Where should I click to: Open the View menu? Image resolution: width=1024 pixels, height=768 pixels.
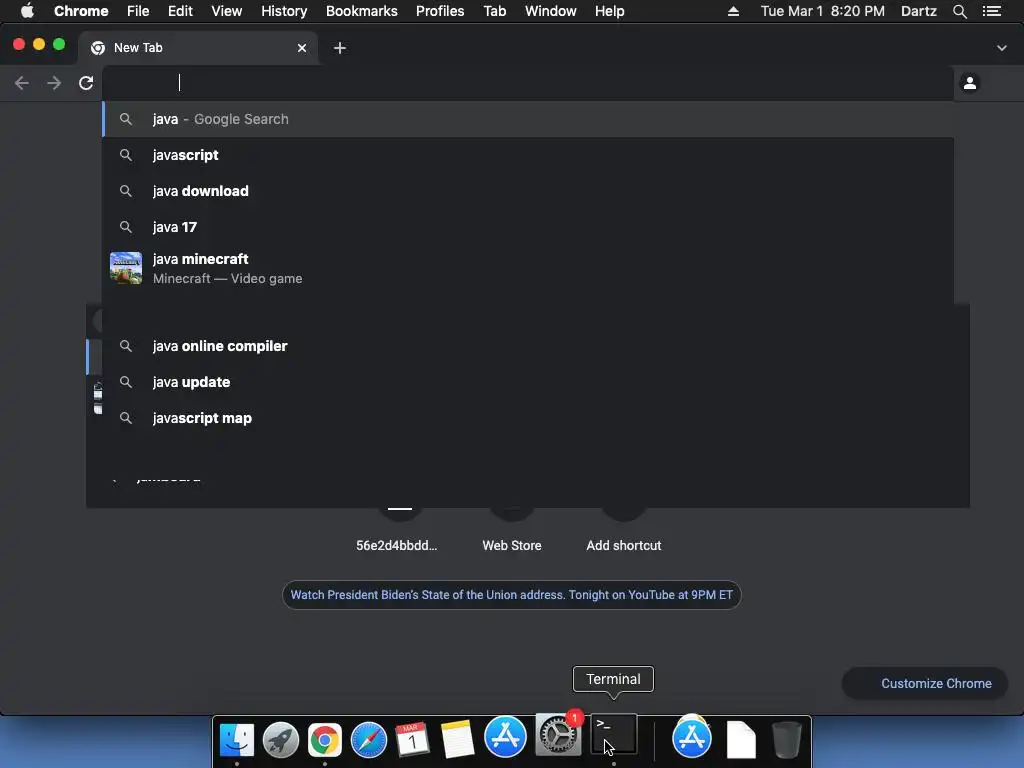click(227, 11)
